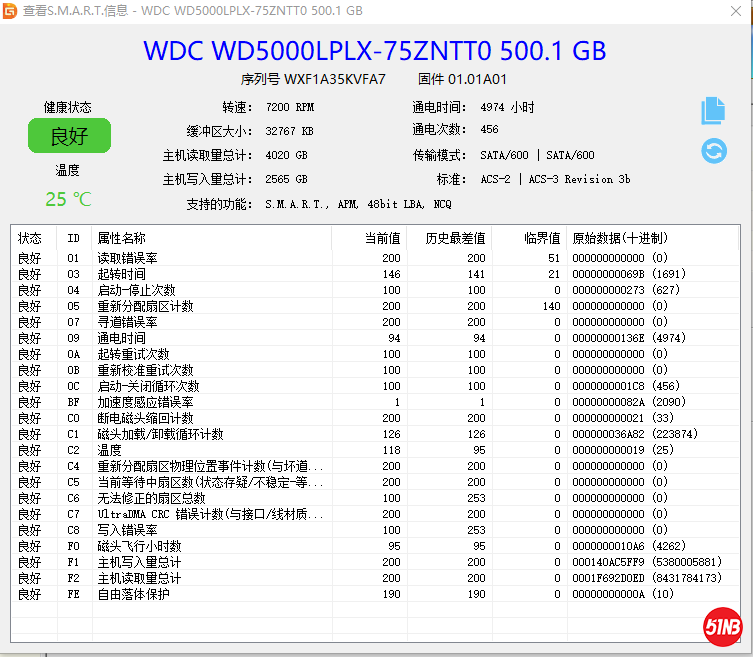Viewport: 753px width, 657px height.
Task: Click the 原始数据(十进制) column header
Action: pos(619,238)
